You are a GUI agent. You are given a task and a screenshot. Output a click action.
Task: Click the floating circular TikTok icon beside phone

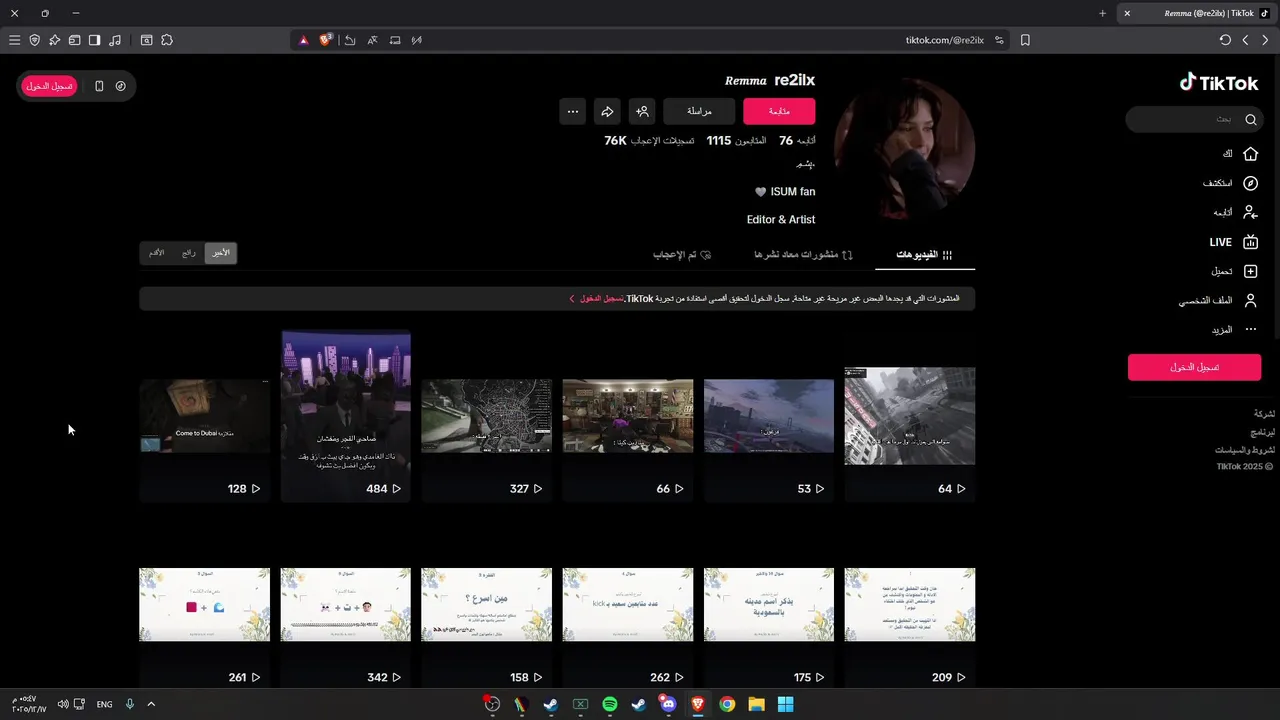121,86
